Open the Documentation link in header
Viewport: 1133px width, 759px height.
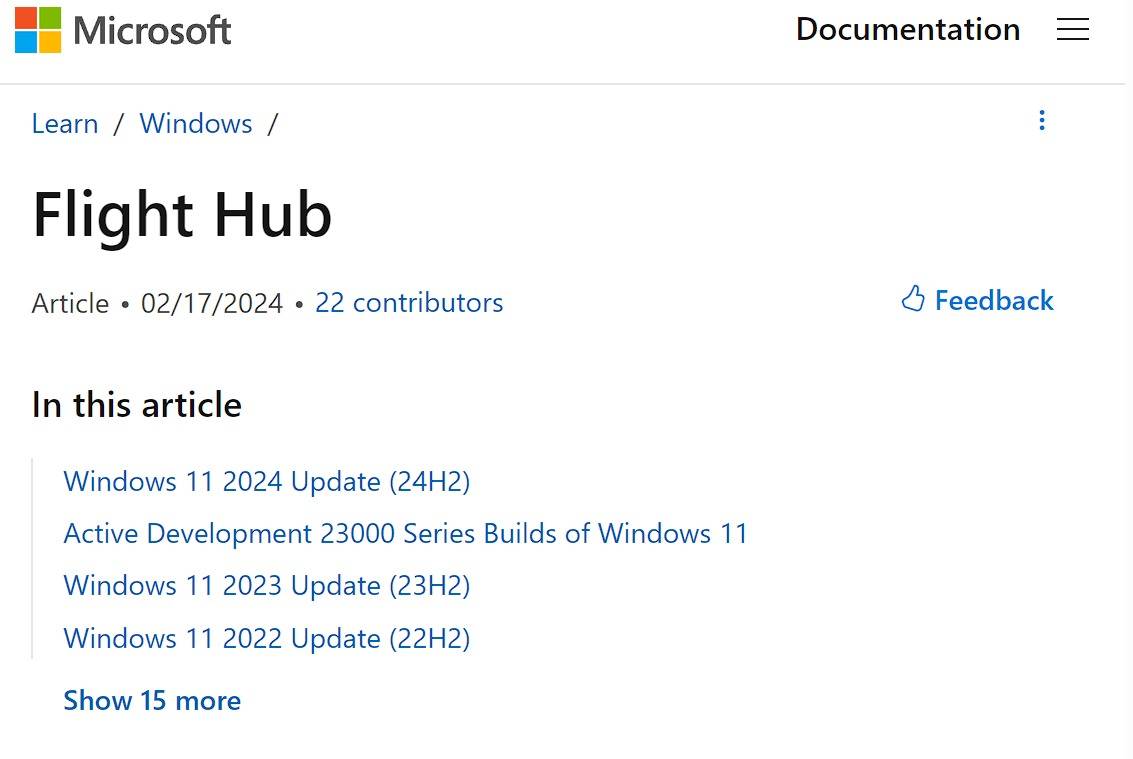[907, 30]
